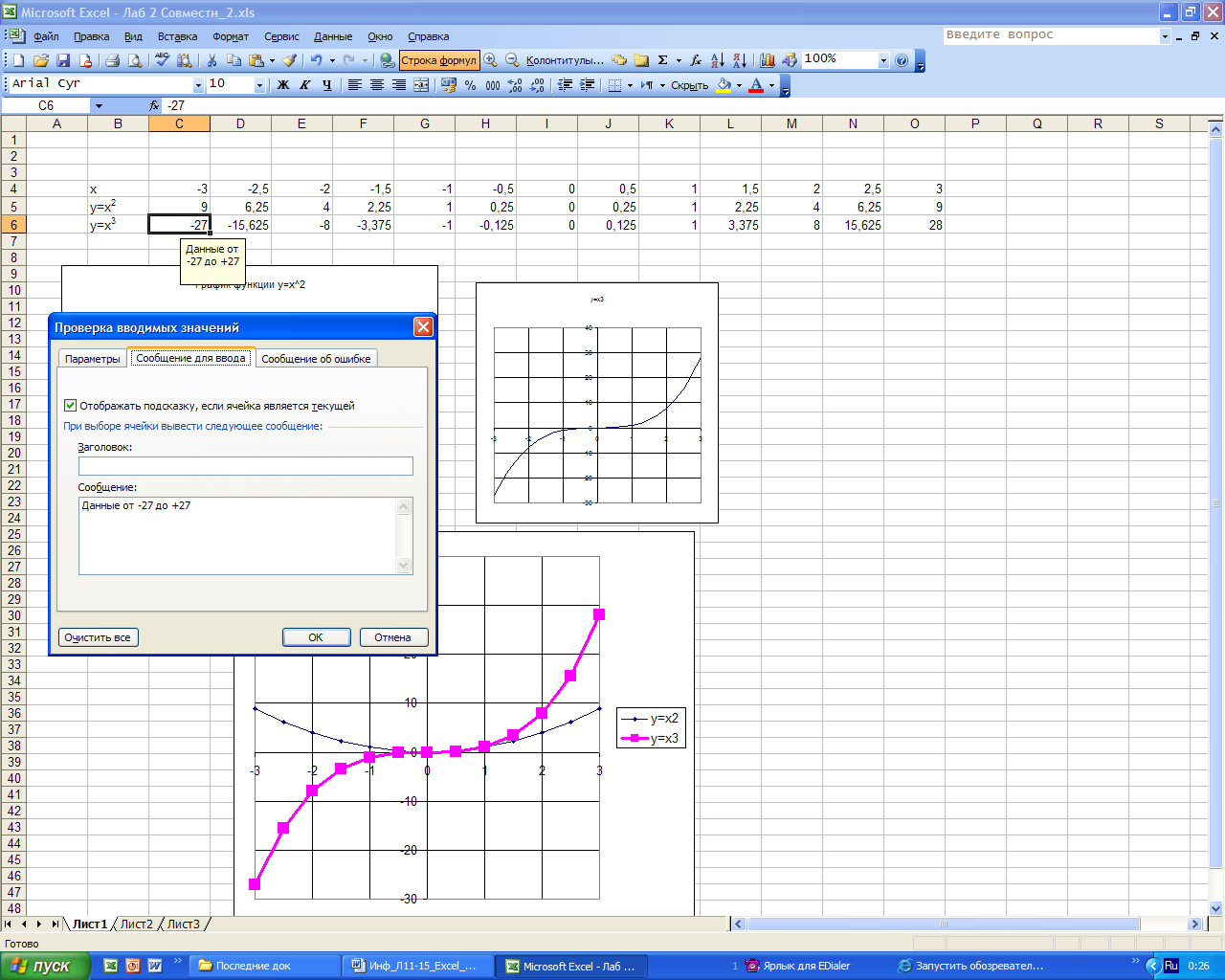Open the Вставка menu
Screen dimensions: 1225x980
point(177,36)
